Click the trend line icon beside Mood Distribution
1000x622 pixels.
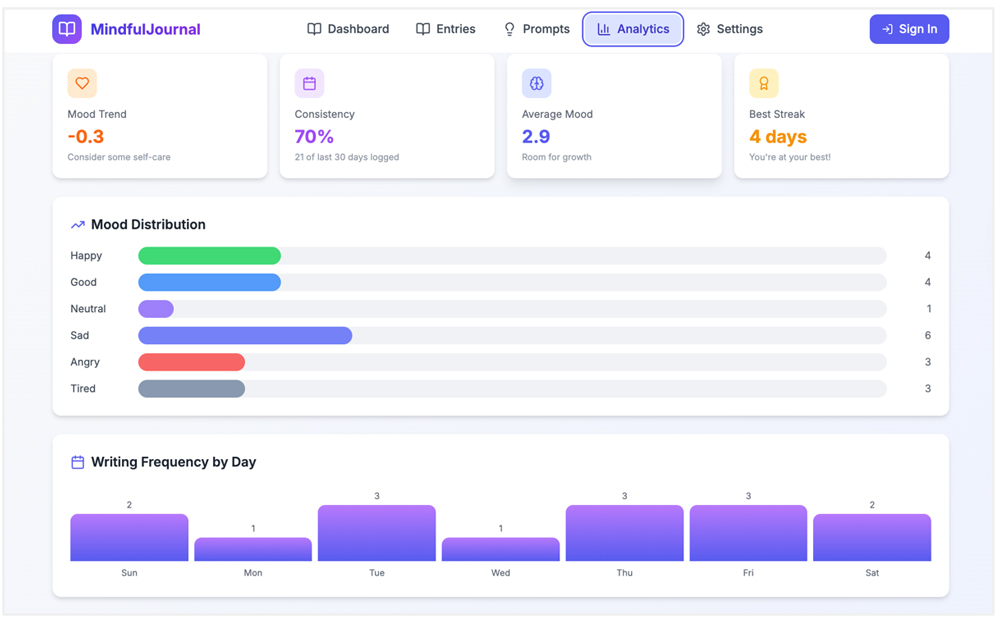point(78,225)
